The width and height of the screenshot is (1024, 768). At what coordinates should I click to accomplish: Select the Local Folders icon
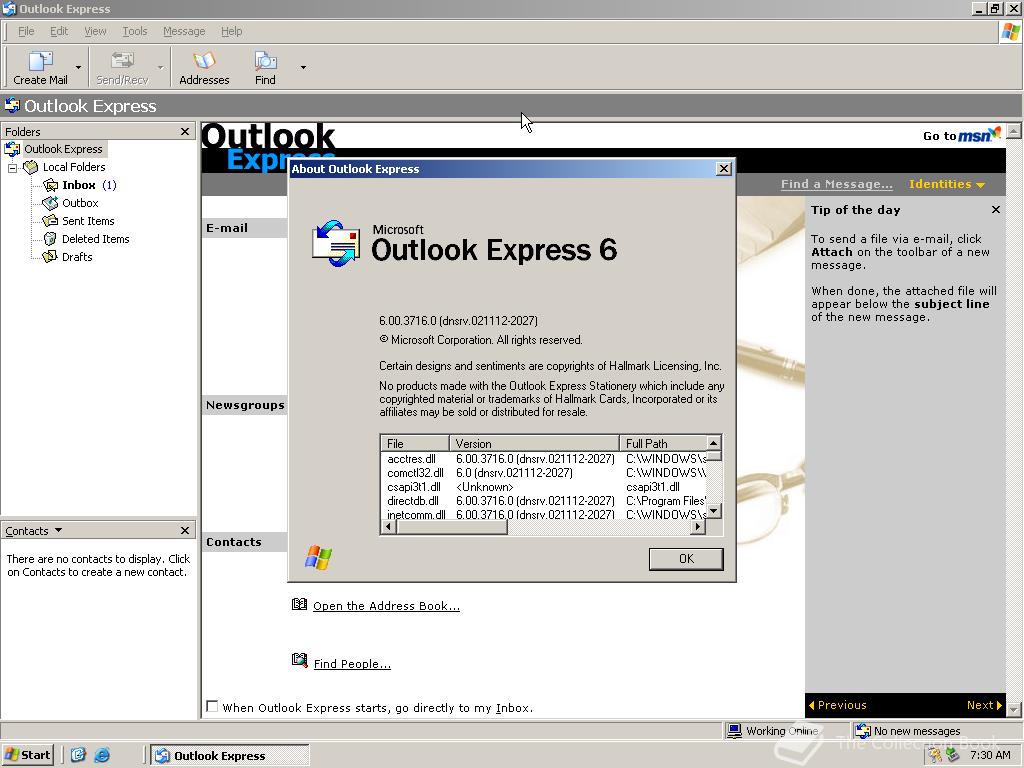[31, 167]
